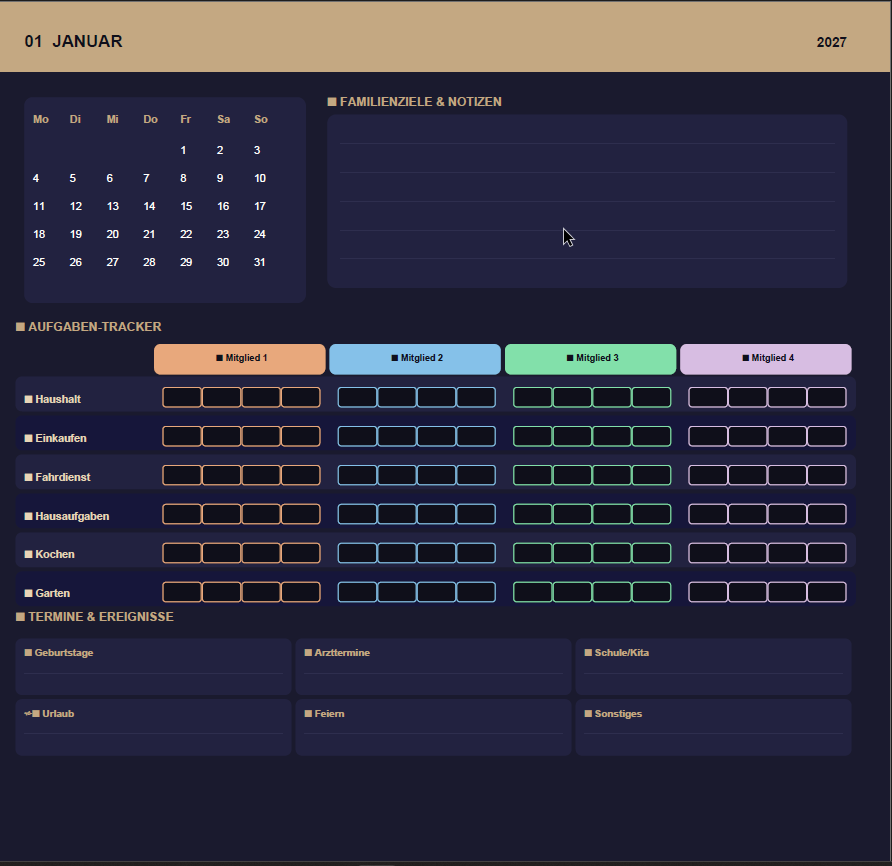Click the icon in front of Urlaub
This screenshot has height=866, width=892.
point(32,714)
